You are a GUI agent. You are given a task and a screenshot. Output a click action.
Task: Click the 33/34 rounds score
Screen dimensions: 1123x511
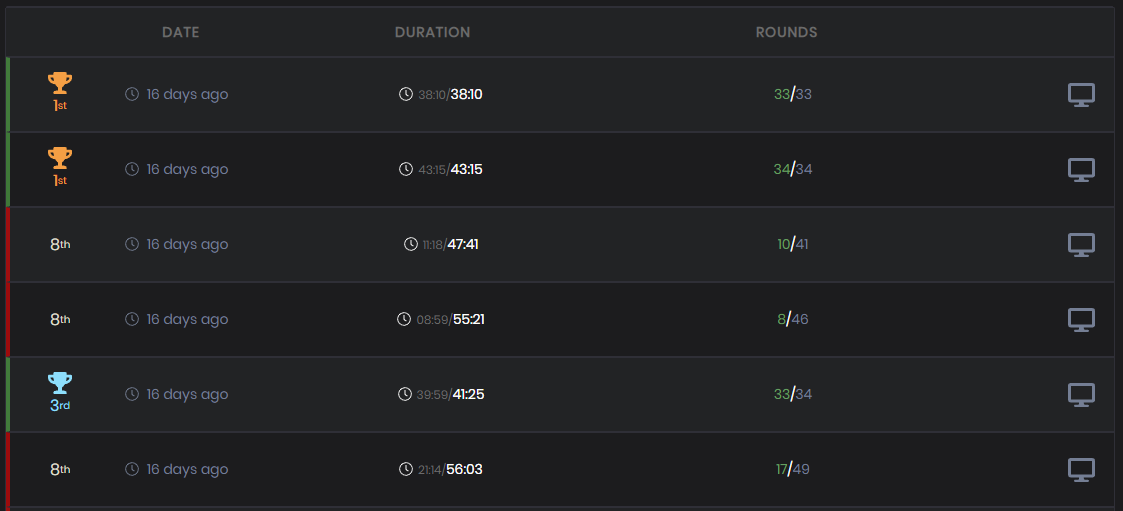click(793, 394)
